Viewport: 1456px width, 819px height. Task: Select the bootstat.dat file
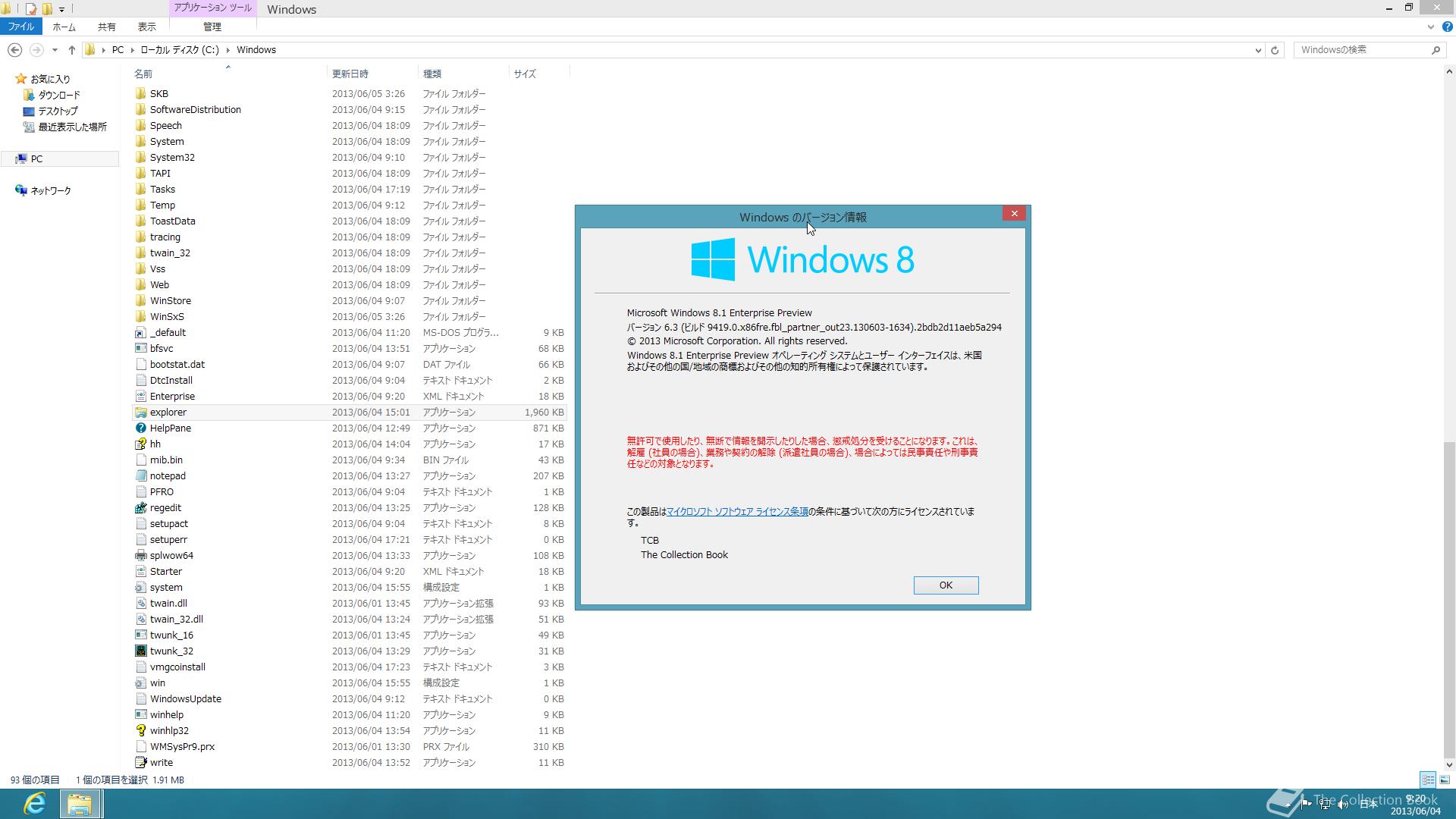349,365
